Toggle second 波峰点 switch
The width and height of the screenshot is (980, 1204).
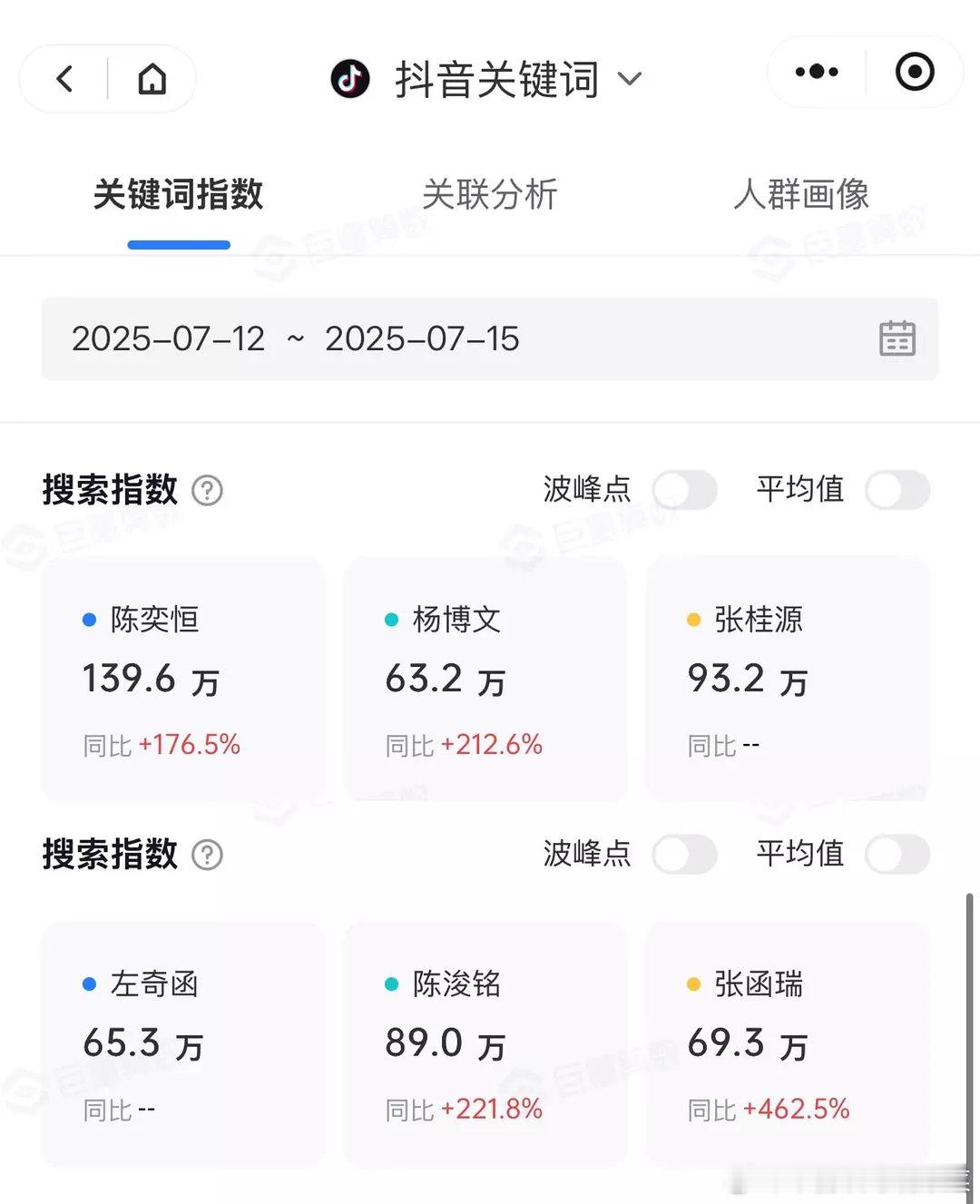[685, 855]
